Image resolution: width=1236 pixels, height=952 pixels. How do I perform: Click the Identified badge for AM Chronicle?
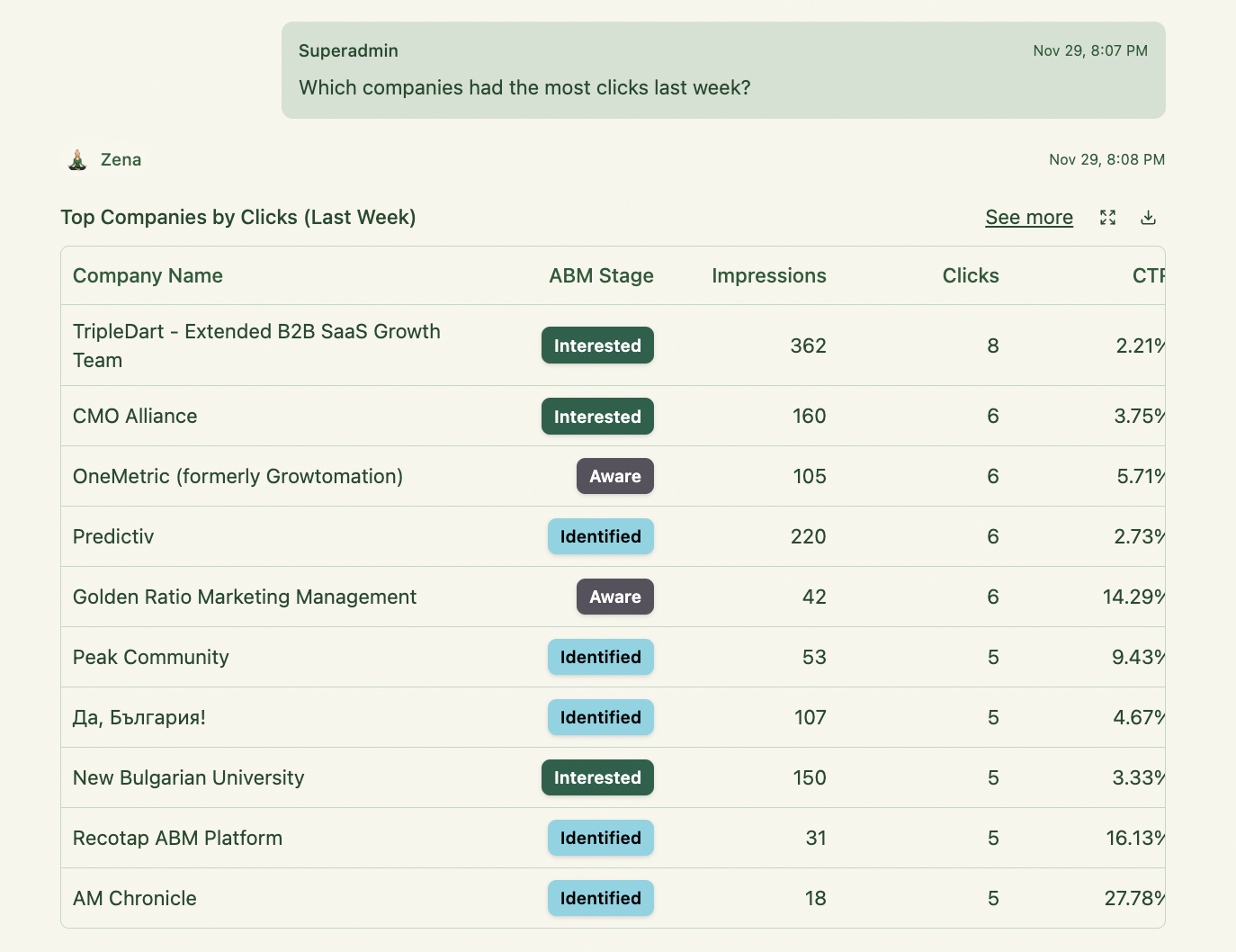pyautogui.click(x=600, y=897)
